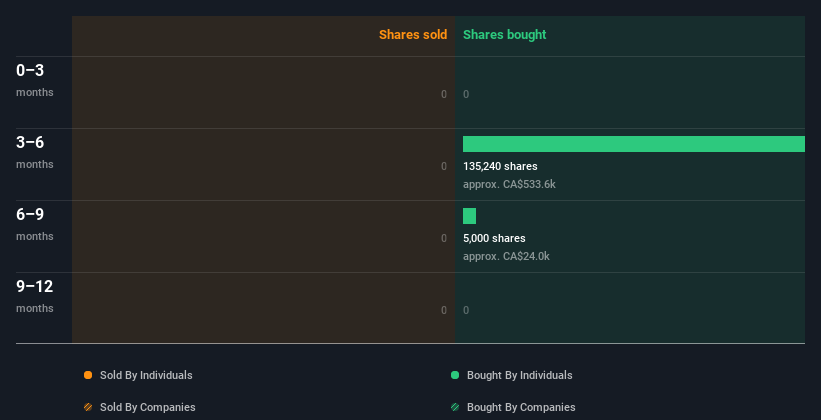Click the approx. CA$533.6k amount
This screenshot has height=420, width=821.
click(x=509, y=184)
